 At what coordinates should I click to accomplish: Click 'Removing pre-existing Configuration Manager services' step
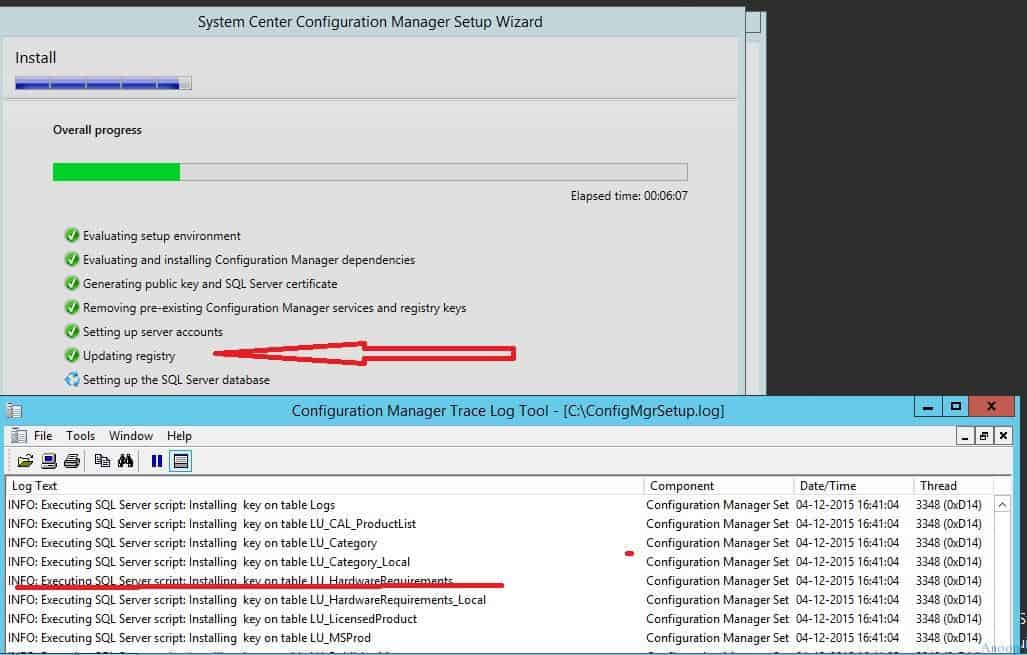point(274,308)
